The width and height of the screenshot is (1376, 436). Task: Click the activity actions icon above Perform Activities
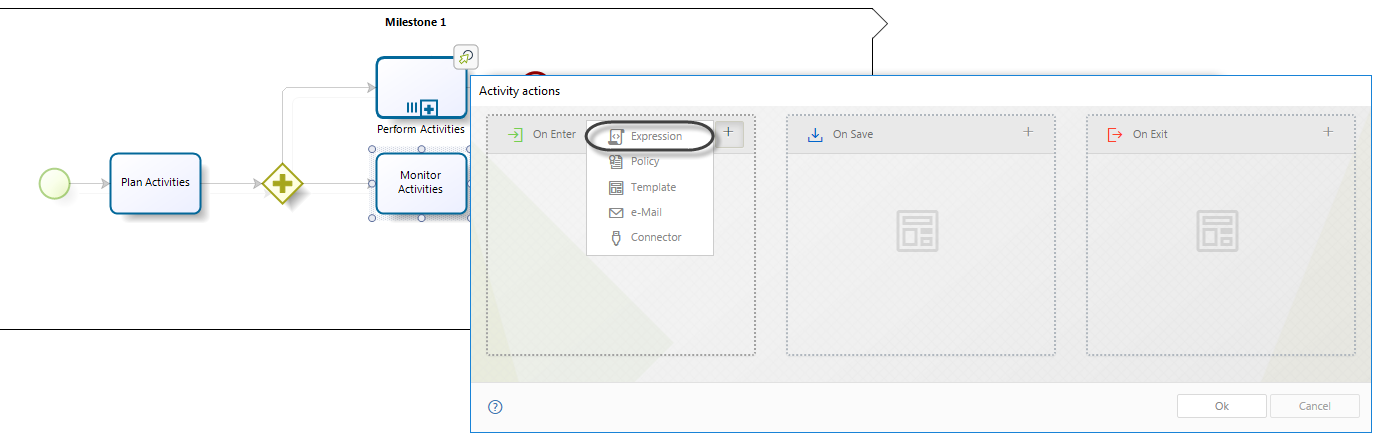(x=465, y=57)
